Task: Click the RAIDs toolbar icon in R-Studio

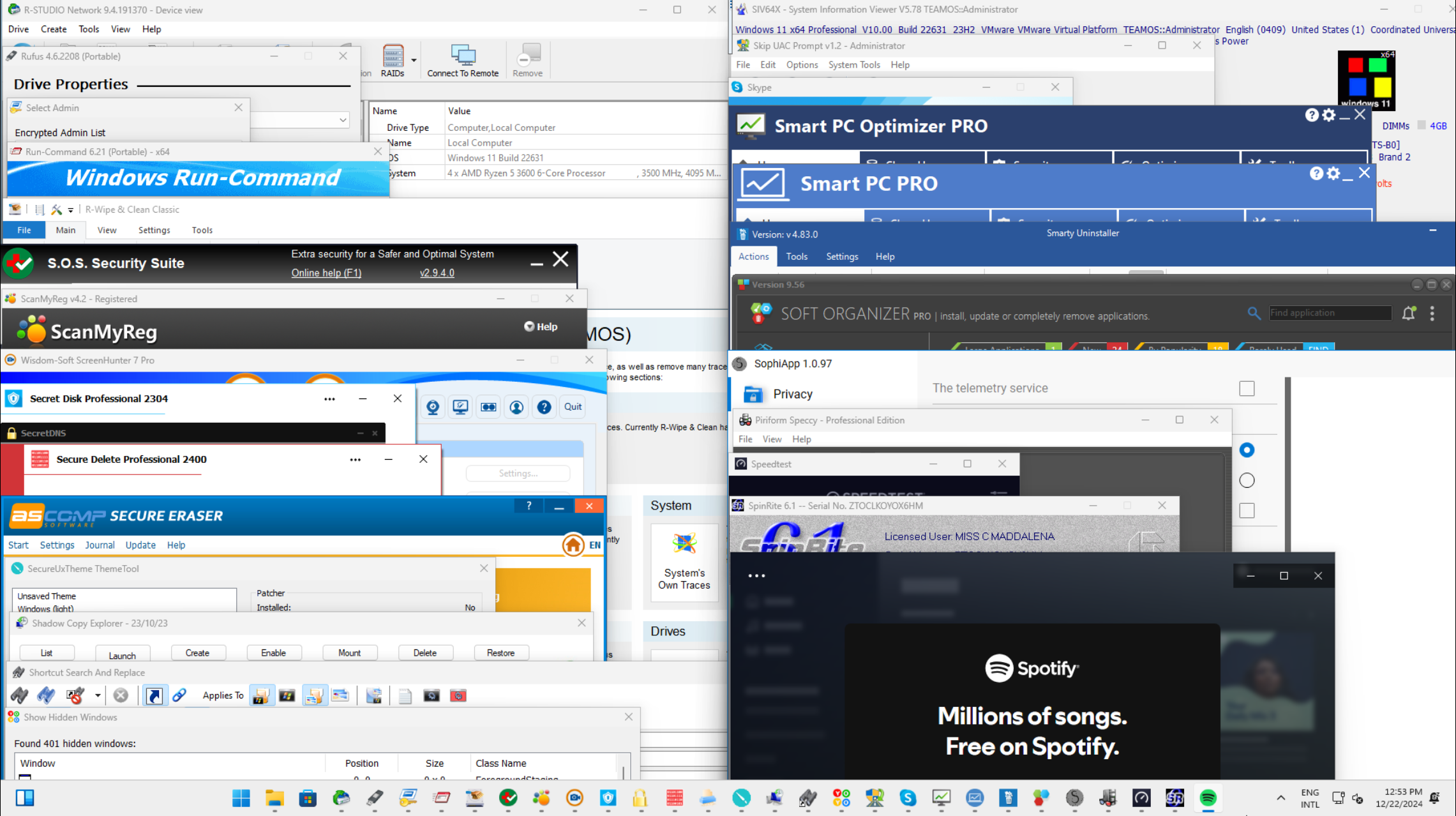Action: click(393, 61)
